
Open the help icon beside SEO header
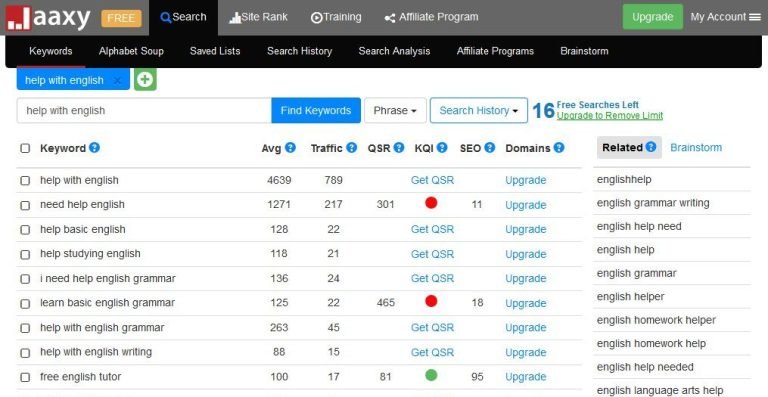(x=490, y=147)
